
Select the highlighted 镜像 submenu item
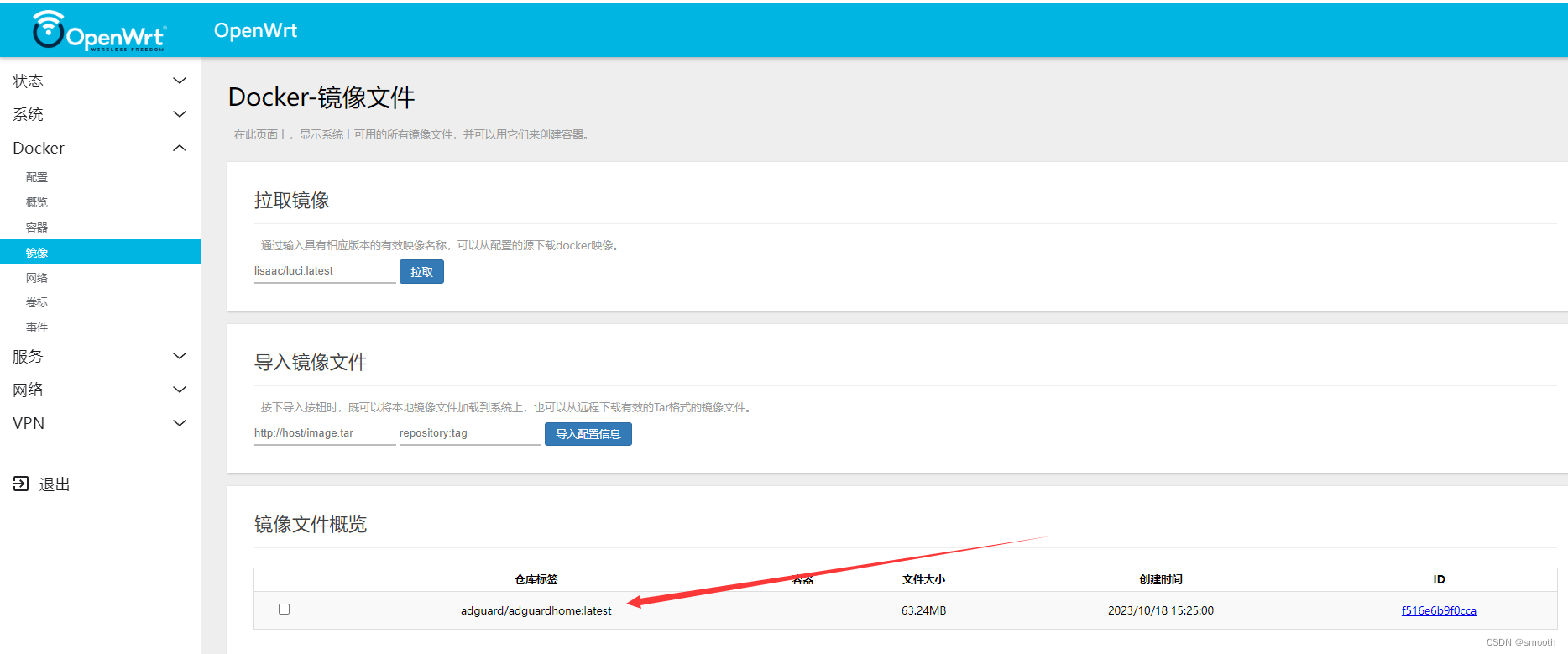pyautogui.click(x=100, y=252)
